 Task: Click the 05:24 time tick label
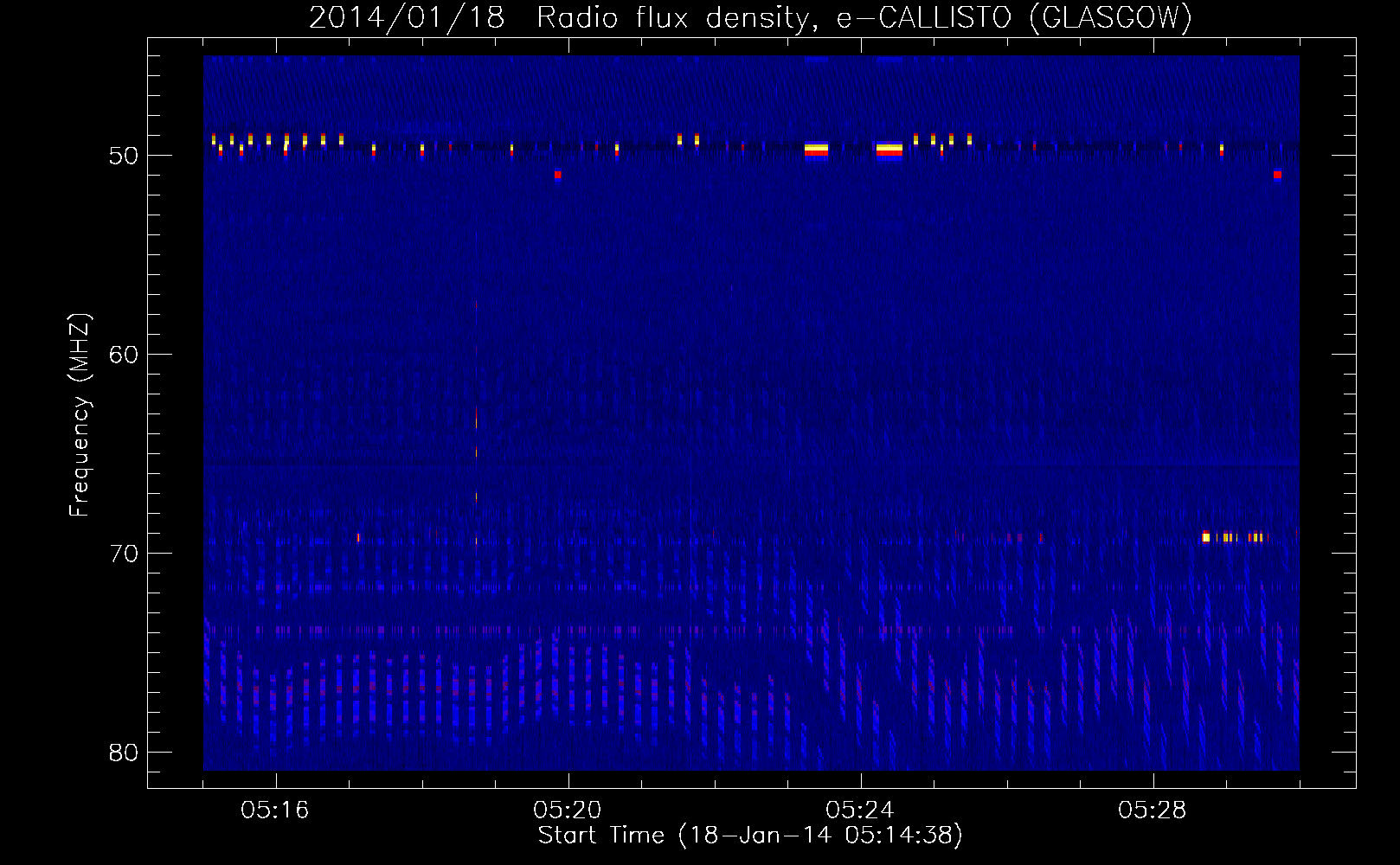point(860,811)
